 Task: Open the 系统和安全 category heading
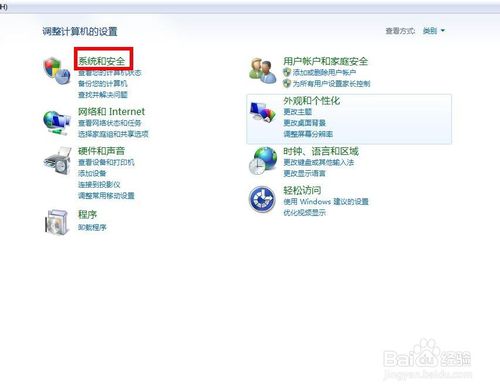(x=101, y=61)
